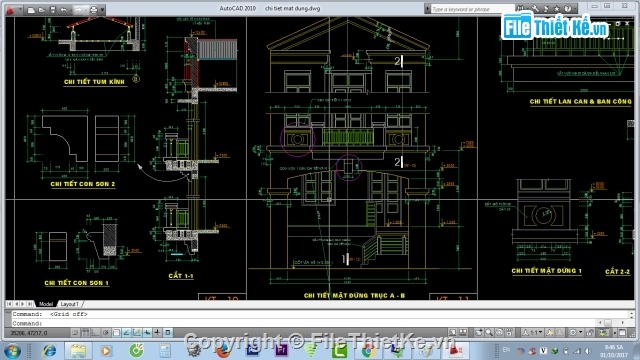Click in the keyword search field

471,9
